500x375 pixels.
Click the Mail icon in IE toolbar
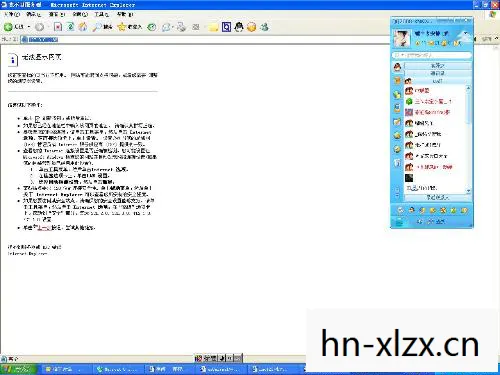tap(166, 27)
